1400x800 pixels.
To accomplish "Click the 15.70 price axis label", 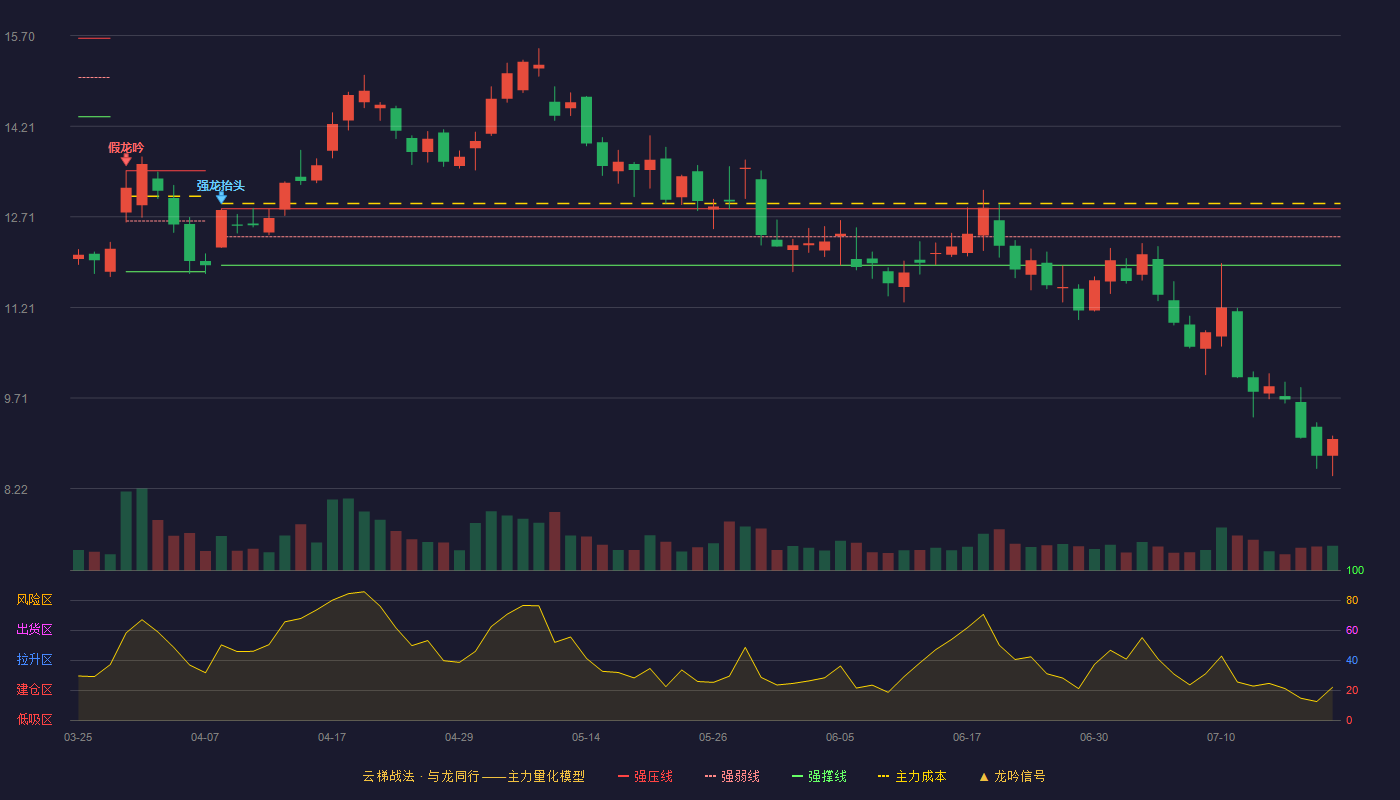I will pos(19,37).
